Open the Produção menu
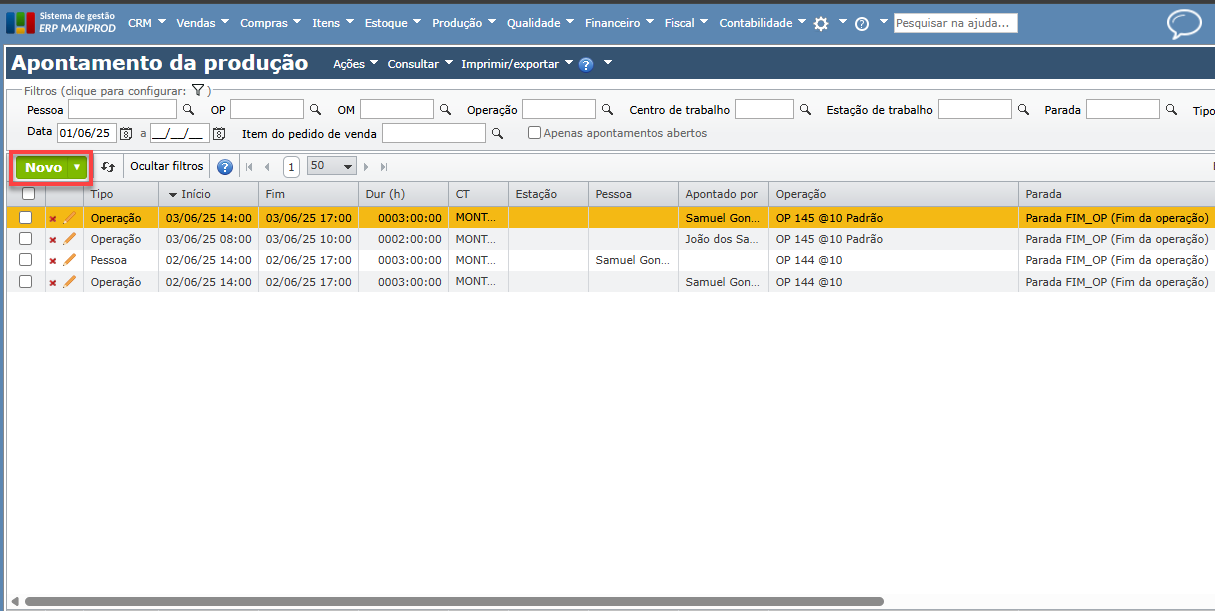The height and width of the screenshot is (611, 1215). click(x=464, y=23)
